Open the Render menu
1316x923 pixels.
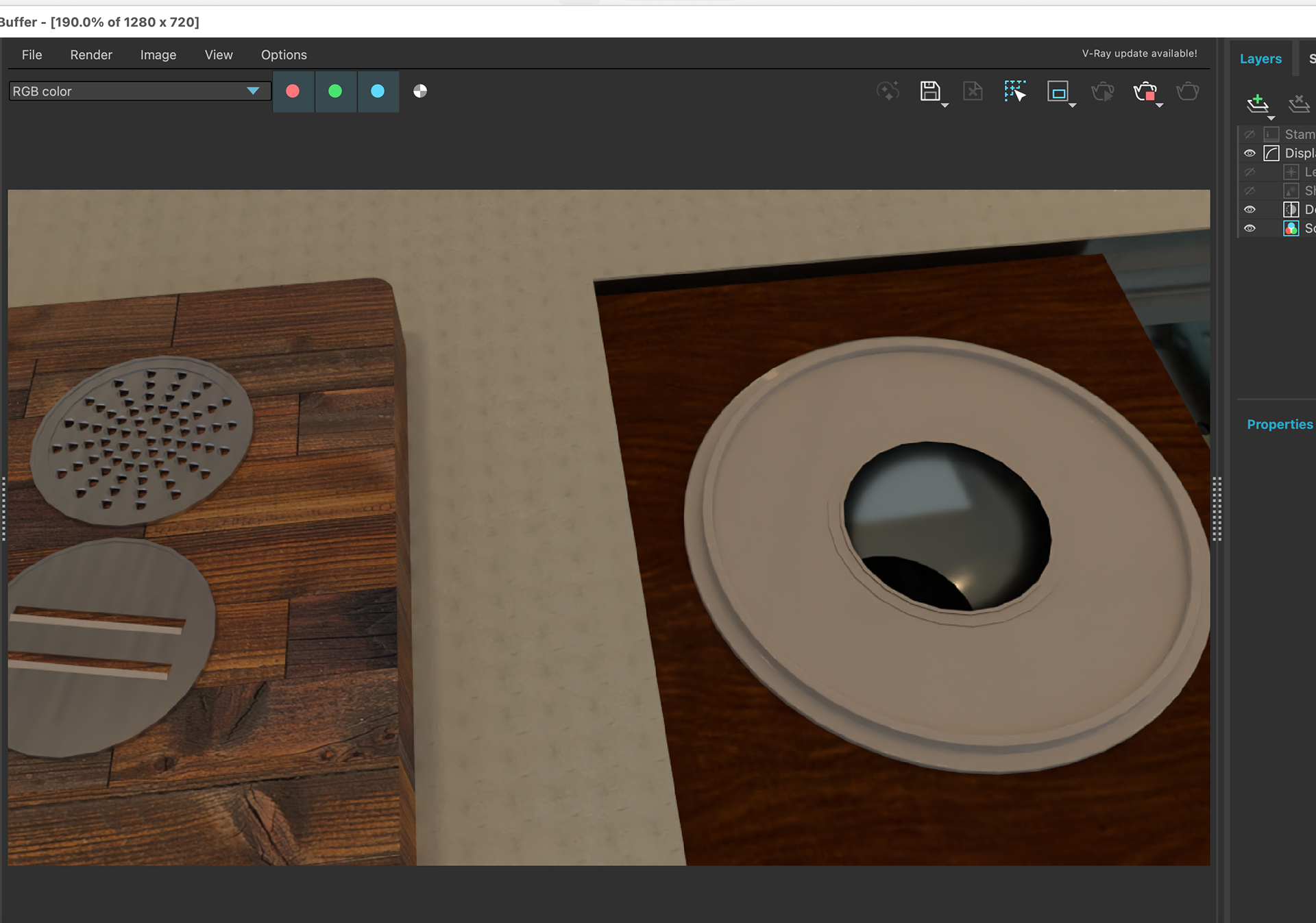pyautogui.click(x=91, y=55)
